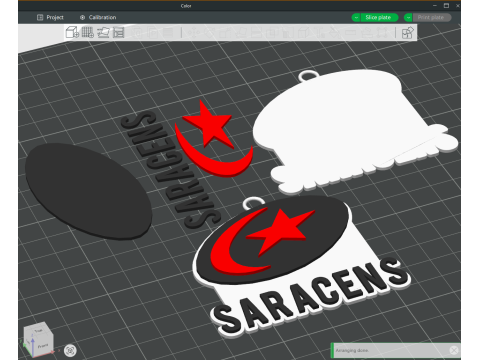Select the dark gray oval object
Viewport: 480px width, 360px height.
(88, 191)
